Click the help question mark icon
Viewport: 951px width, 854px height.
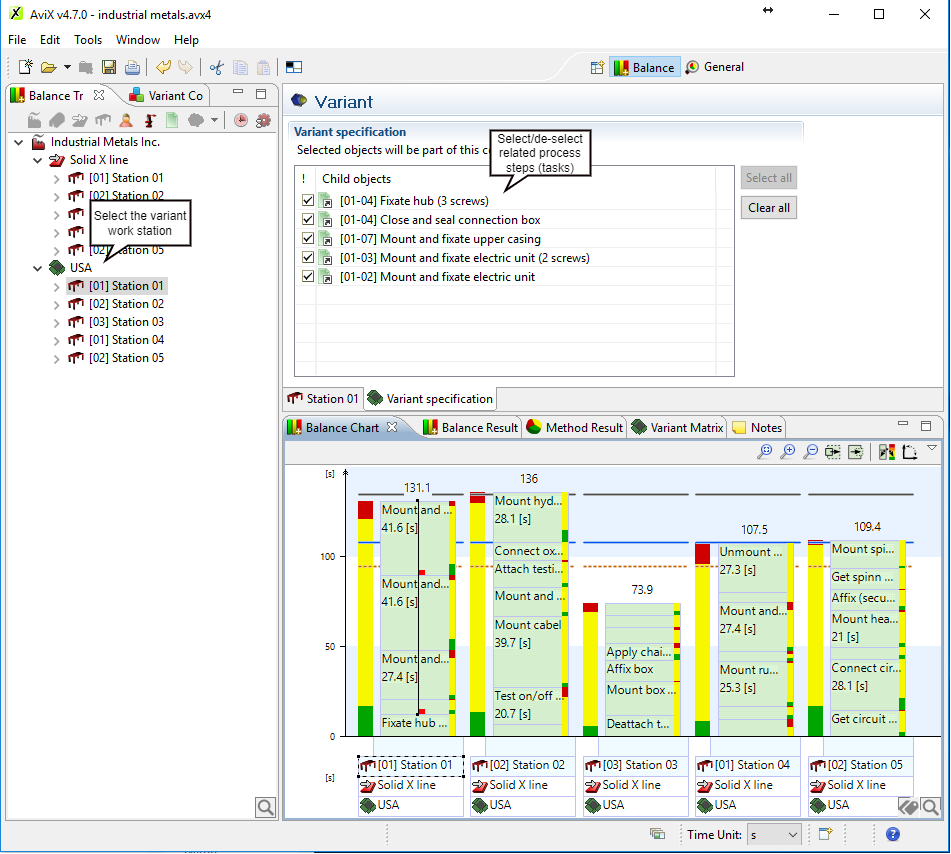tap(893, 834)
